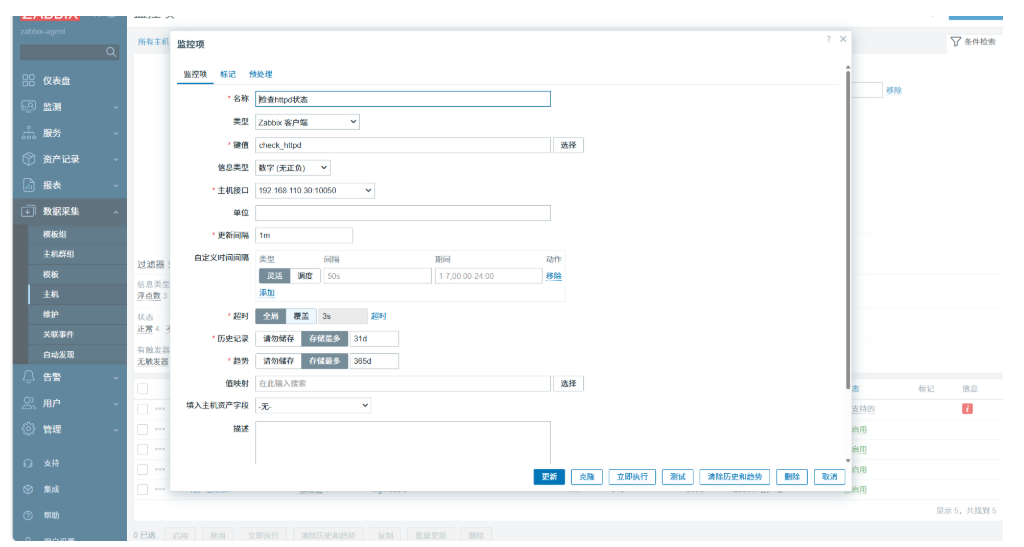Screen dimensions: 1024x547
Task: Click the 管理 administration gear icon
Action: coord(29,429)
